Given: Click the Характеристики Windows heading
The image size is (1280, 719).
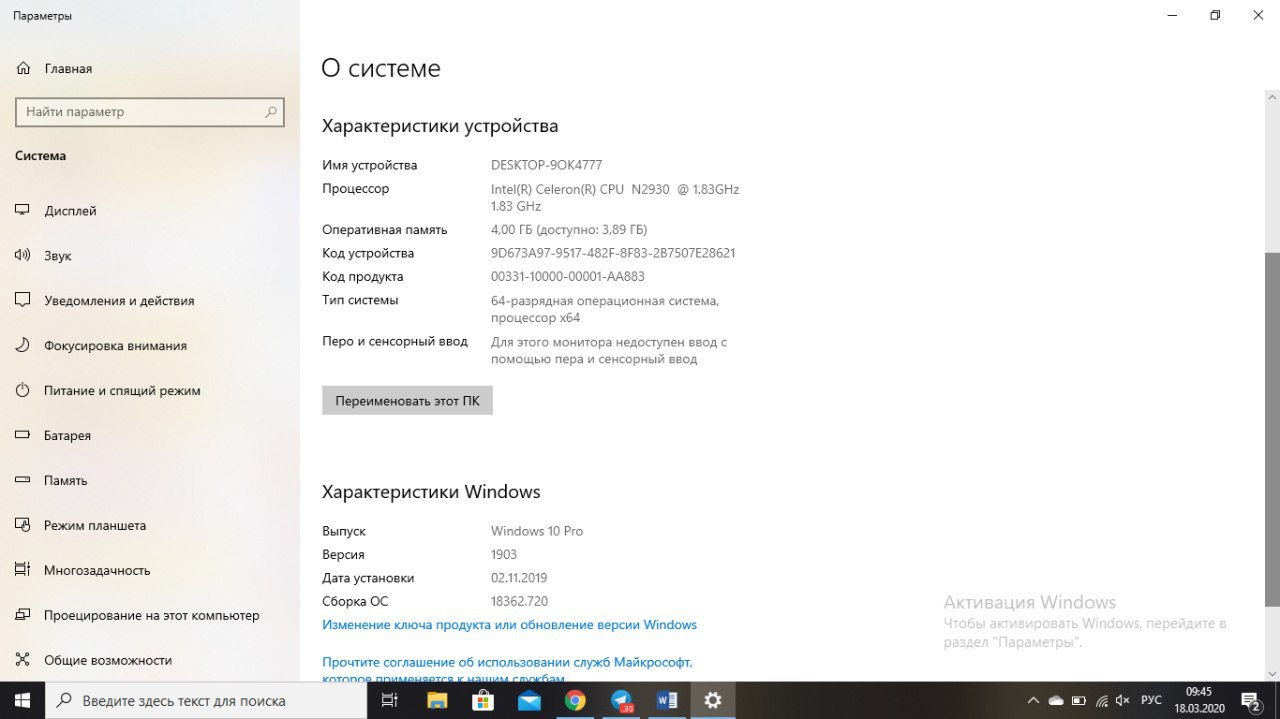Looking at the screenshot, I should (x=431, y=492).
